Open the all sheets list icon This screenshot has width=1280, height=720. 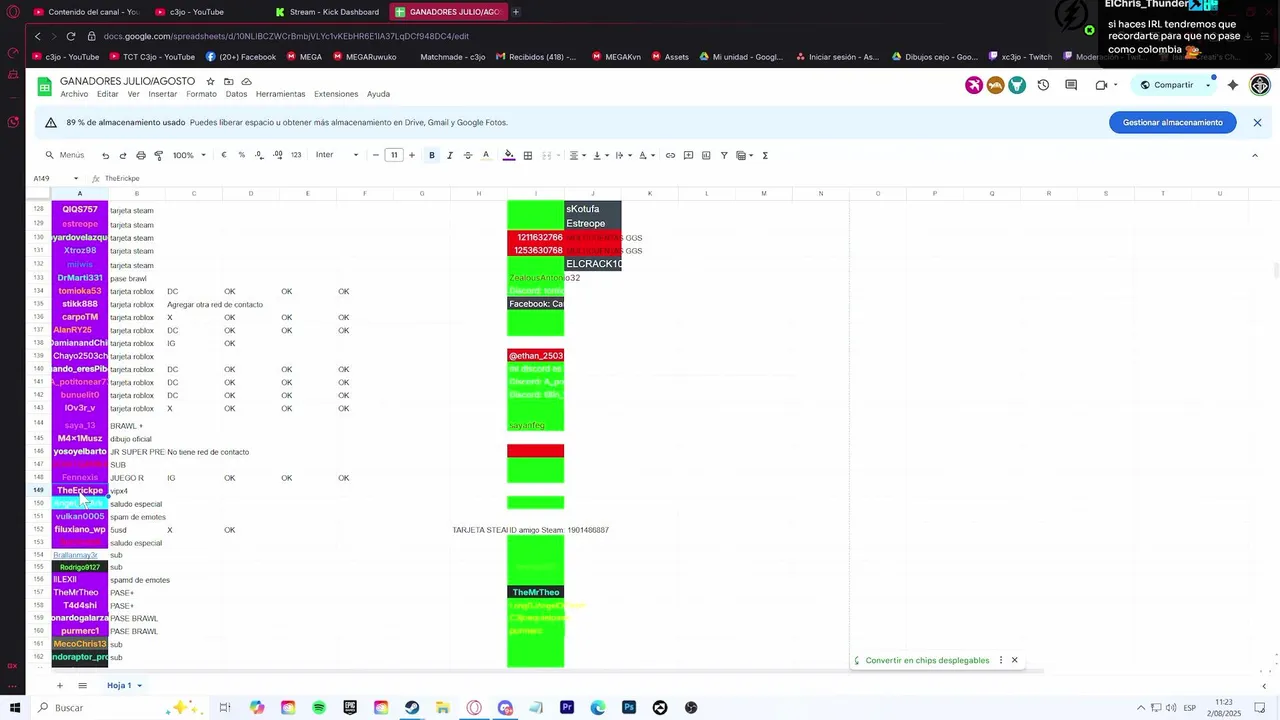[x=83, y=685]
